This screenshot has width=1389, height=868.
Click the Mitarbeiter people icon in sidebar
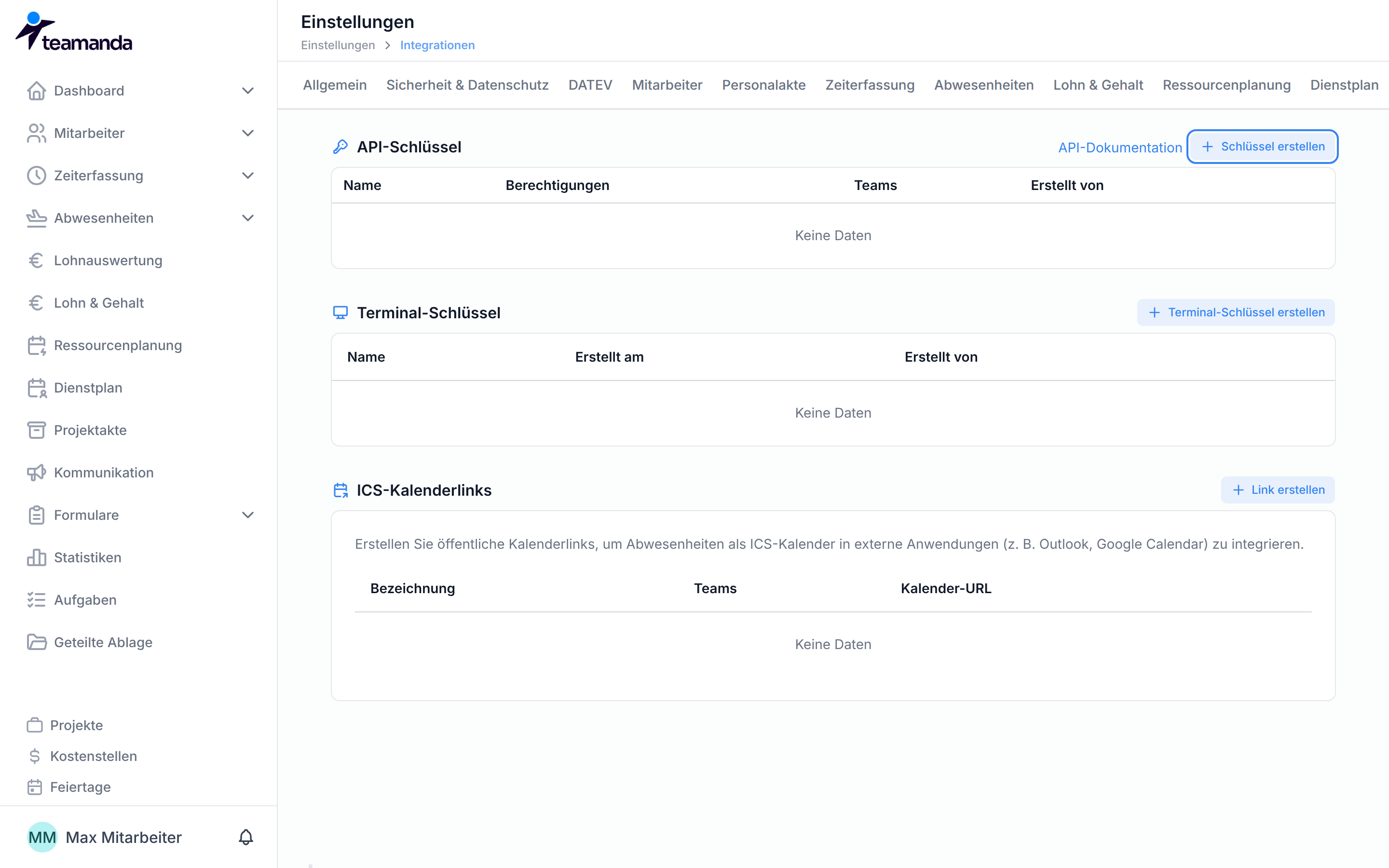point(37,133)
